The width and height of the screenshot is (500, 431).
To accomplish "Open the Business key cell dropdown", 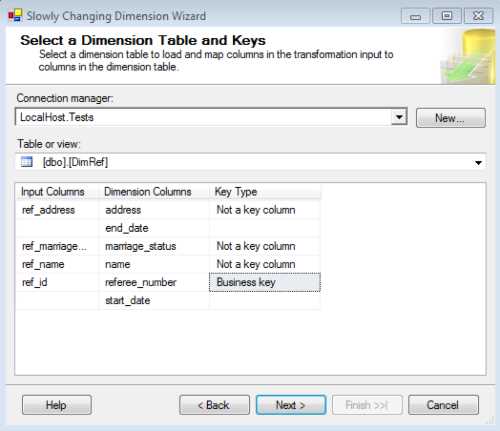I will [x=265, y=282].
